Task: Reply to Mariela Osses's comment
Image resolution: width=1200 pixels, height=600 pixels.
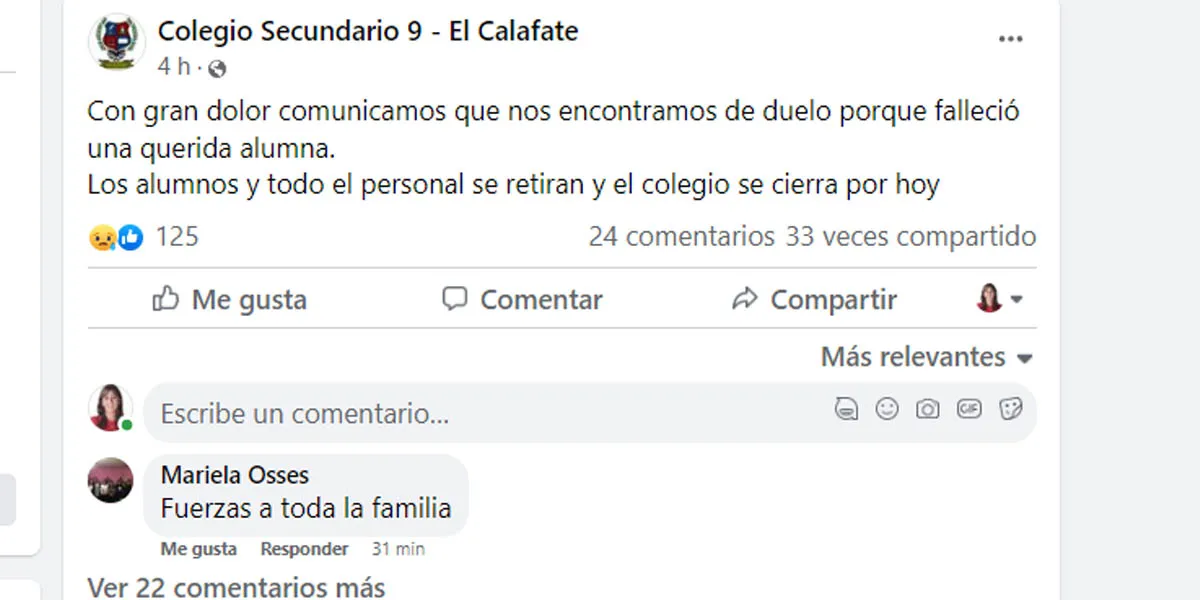Action: [304, 549]
